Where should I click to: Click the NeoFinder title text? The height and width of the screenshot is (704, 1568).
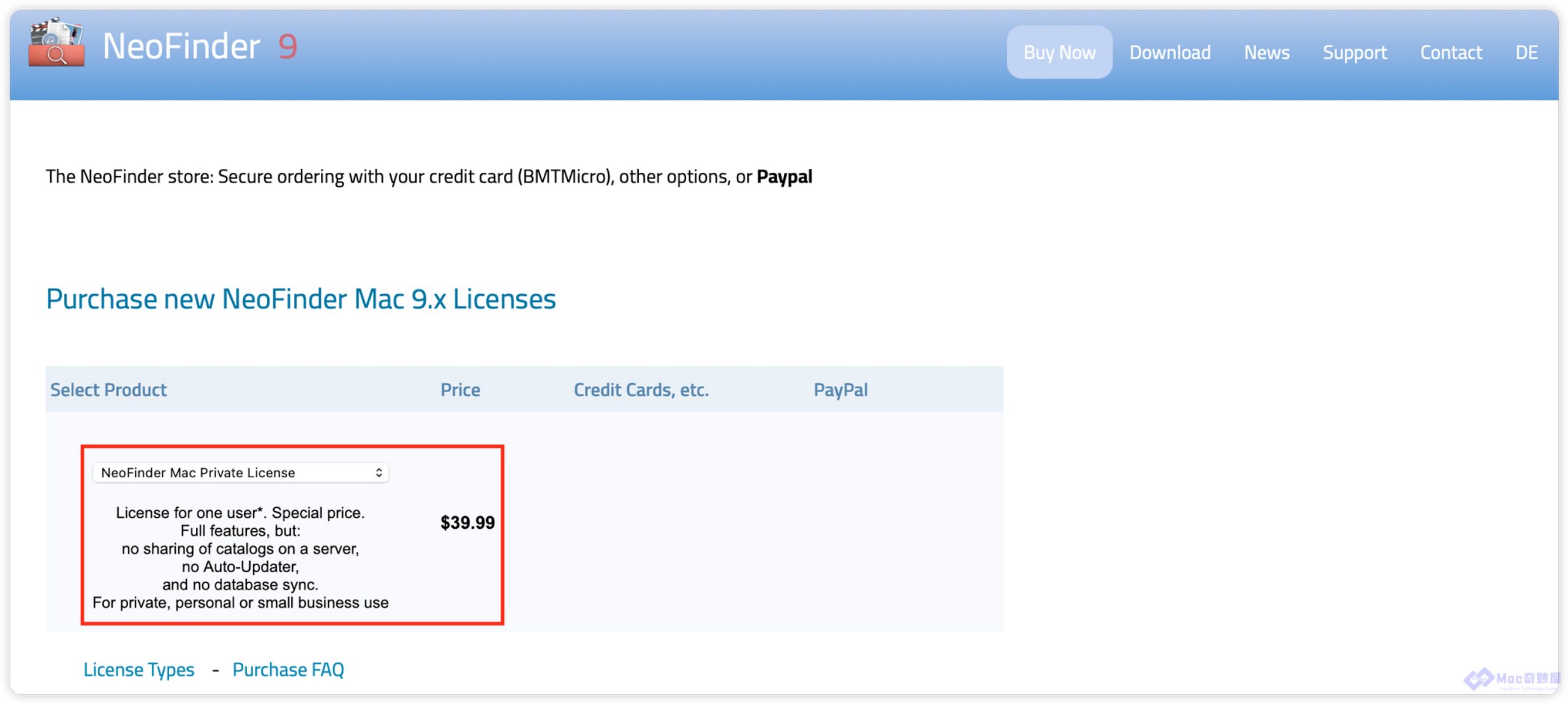(x=181, y=47)
